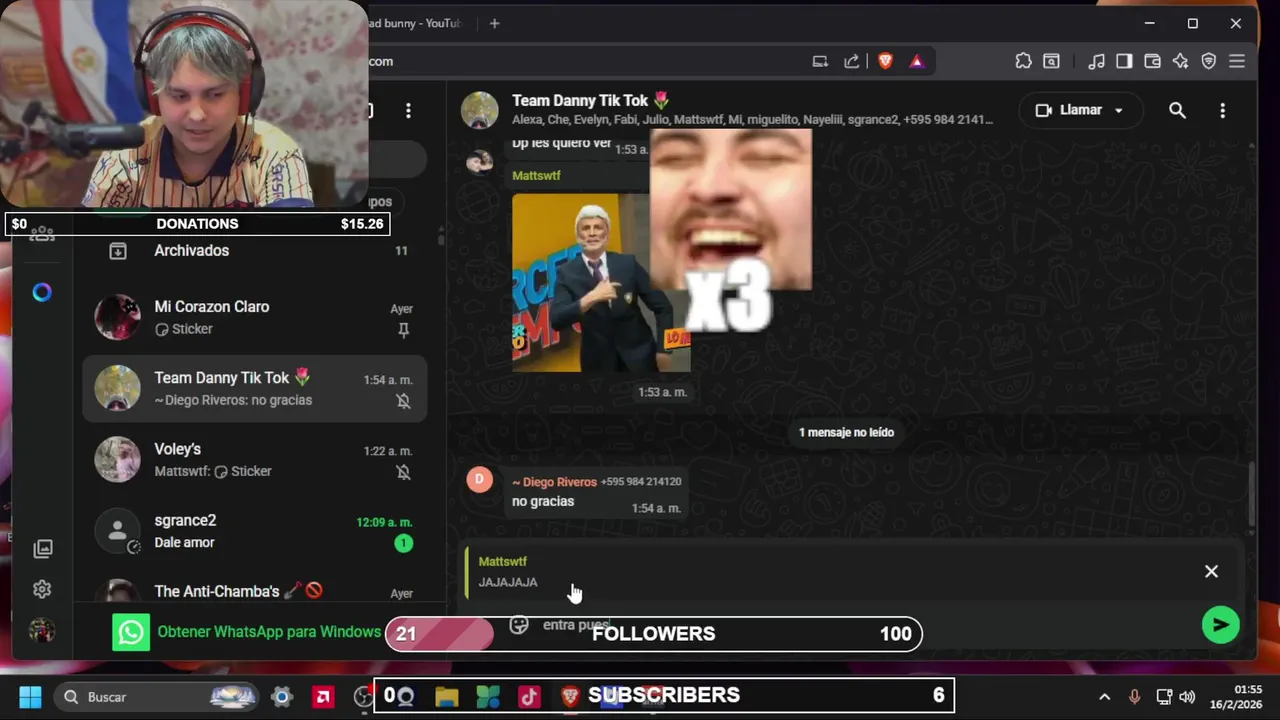Open the WhatsApp logo beside Obtener link
The height and width of the screenshot is (720, 1280).
pyautogui.click(x=131, y=632)
